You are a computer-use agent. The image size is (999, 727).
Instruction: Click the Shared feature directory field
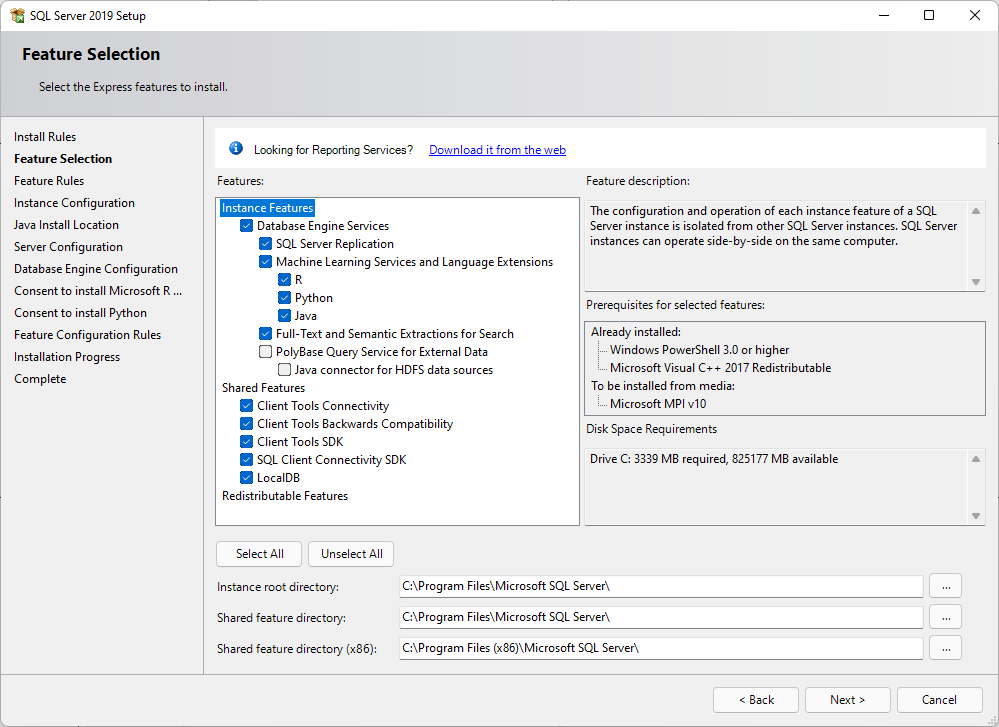(661, 617)
